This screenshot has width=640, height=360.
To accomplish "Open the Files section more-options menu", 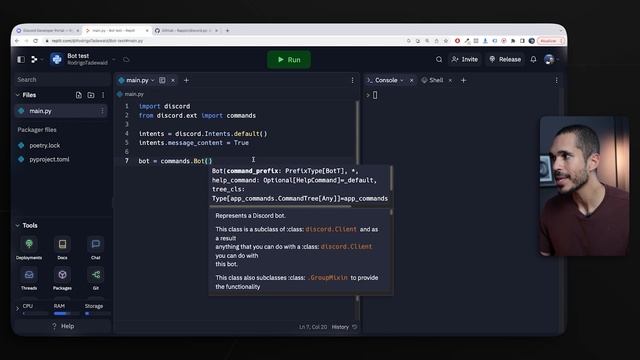I will [103, 95].
